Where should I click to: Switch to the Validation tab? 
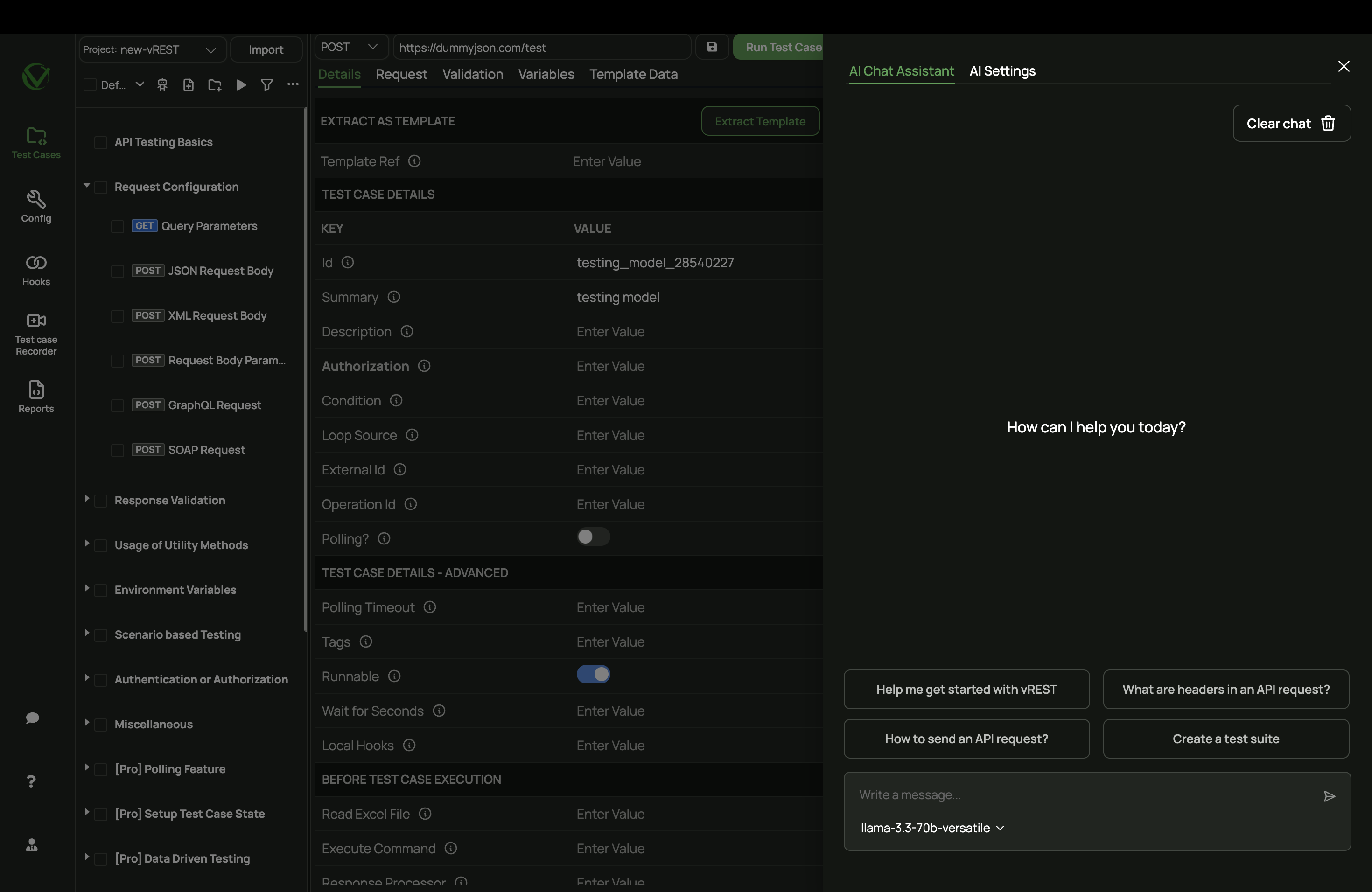tap(473, 74)
